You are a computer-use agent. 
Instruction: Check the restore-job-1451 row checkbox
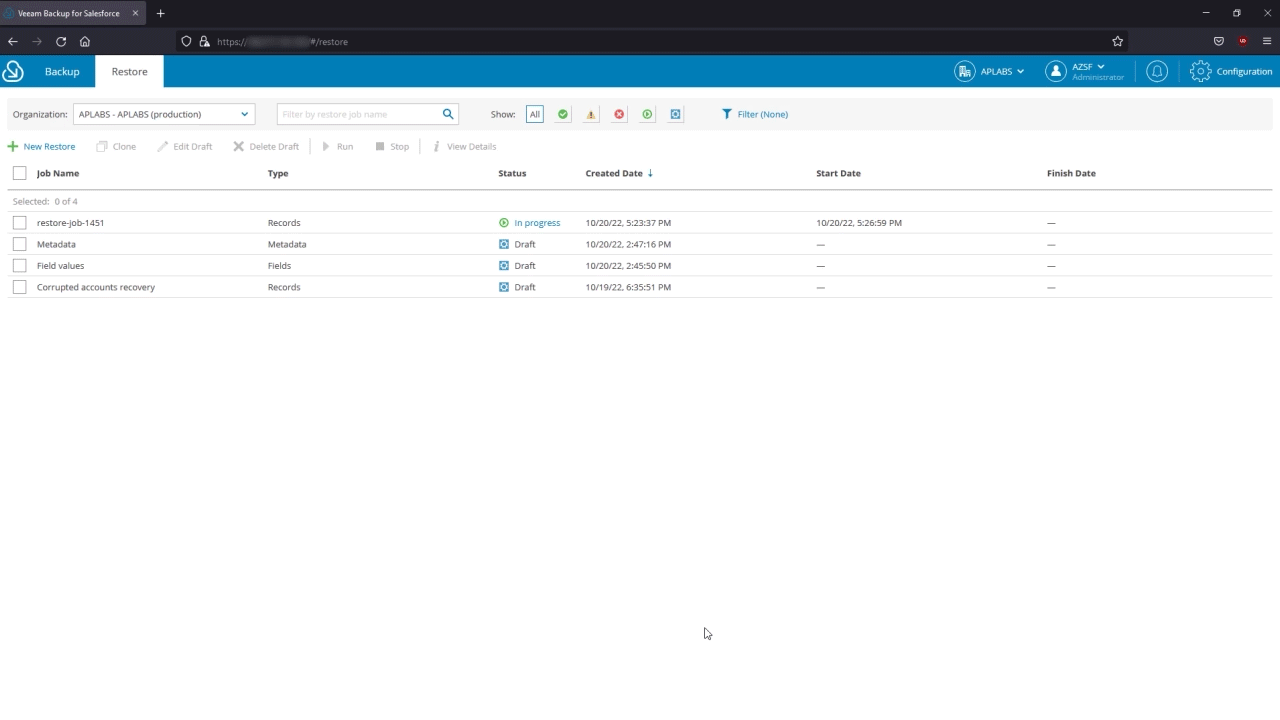point(19,222)
